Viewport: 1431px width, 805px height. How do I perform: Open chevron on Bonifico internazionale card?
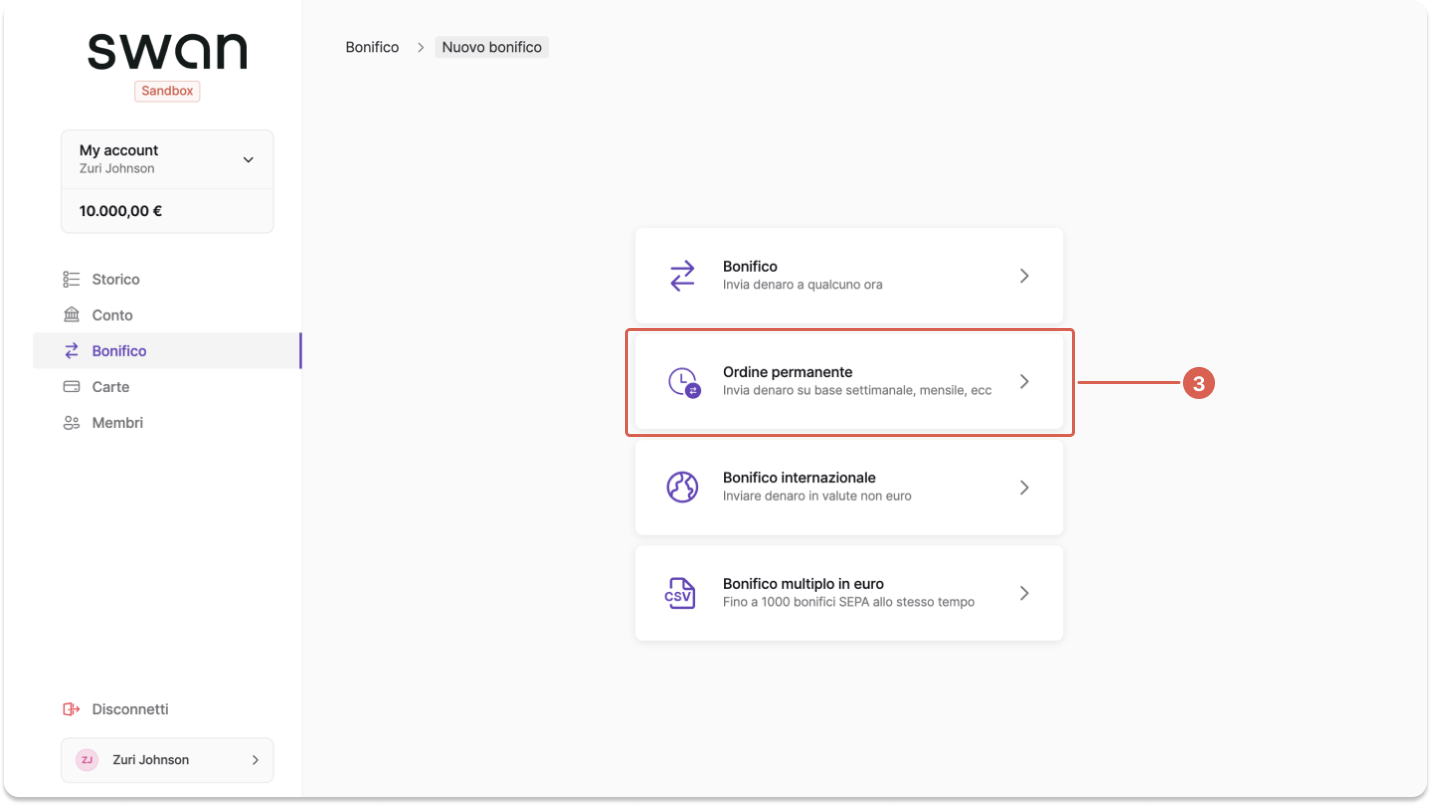click(1024, 487)
